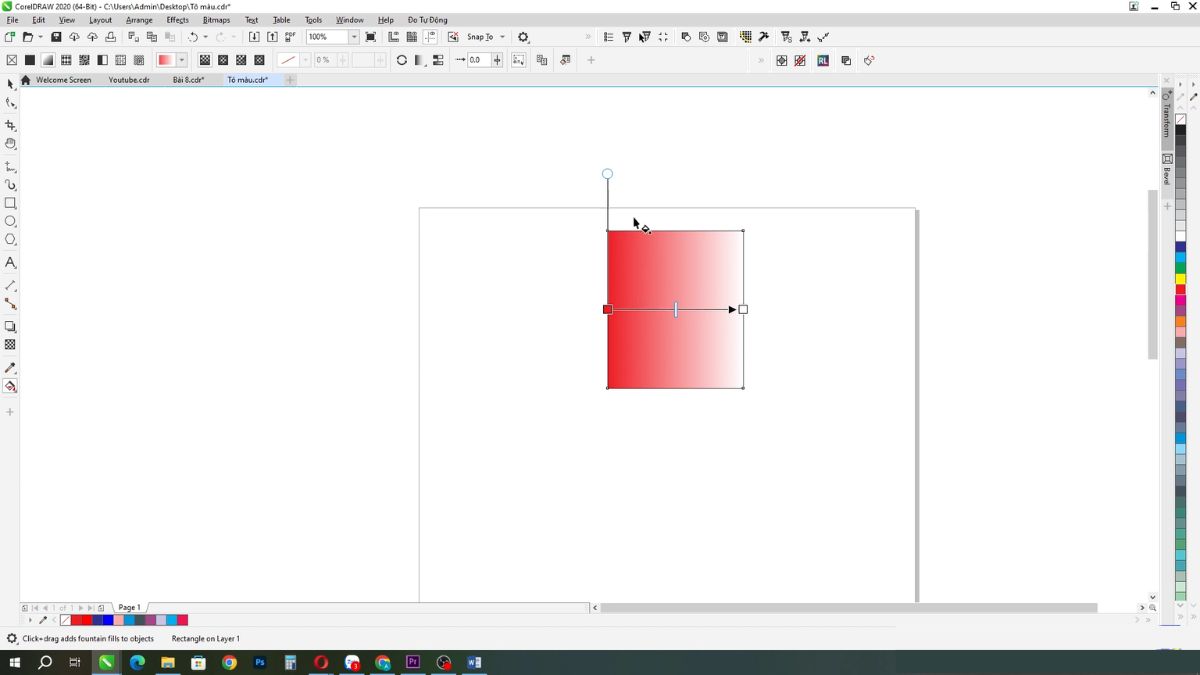Click the horizontal scrollbar below the canvas
Viewport: 1200px width, 675px height.
[848, 608]
